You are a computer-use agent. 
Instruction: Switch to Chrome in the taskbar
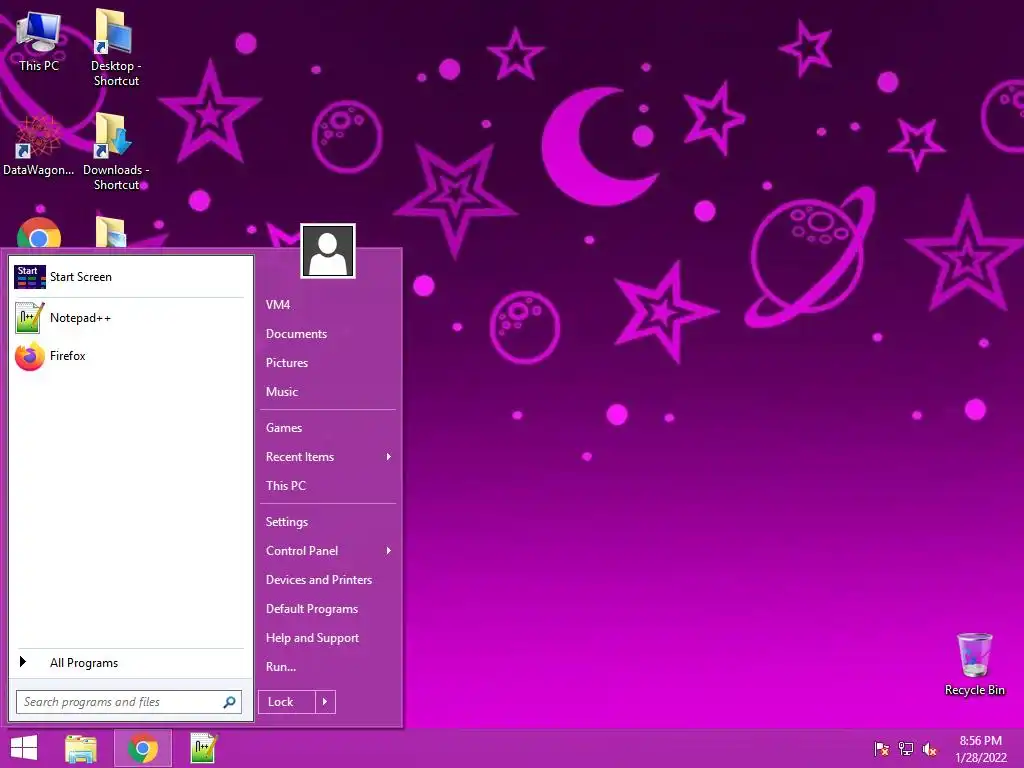pos(143,748)
